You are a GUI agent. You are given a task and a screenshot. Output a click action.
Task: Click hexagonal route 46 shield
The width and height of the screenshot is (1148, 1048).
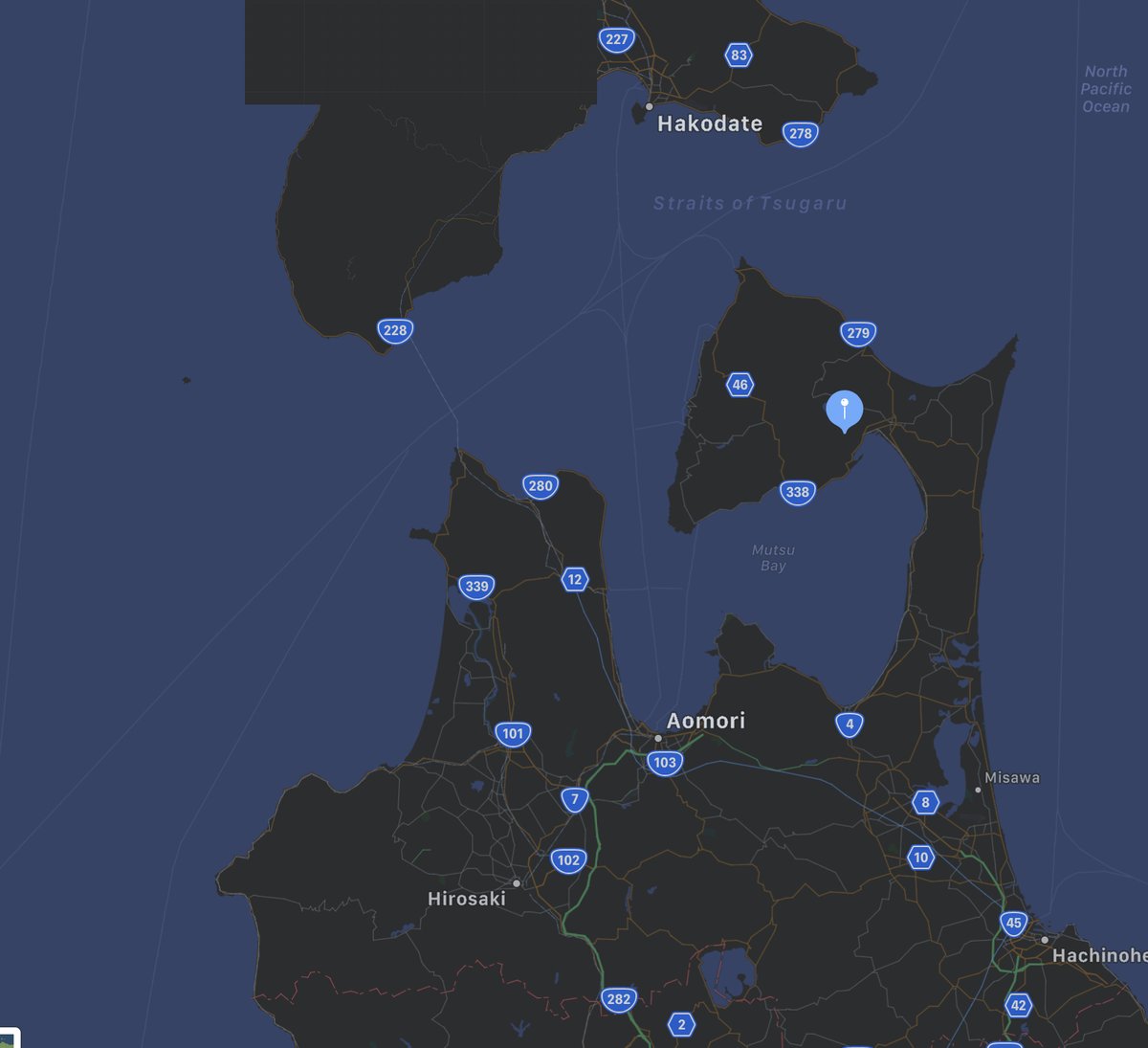[740, 385]
